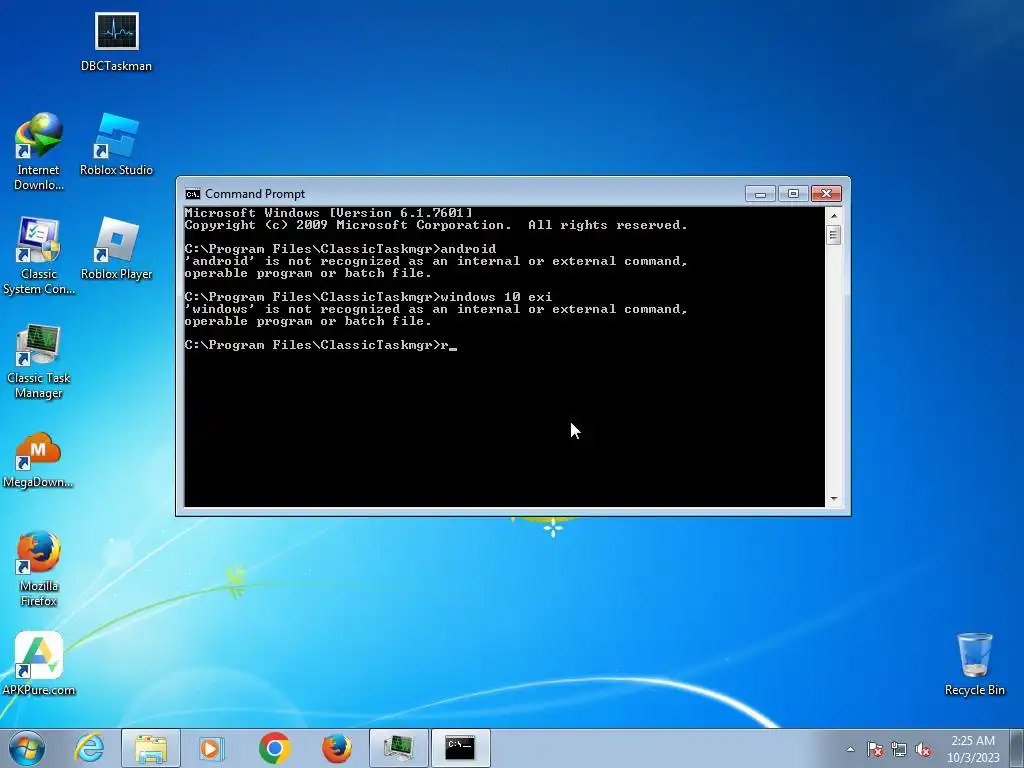Minimize the Command Prompt window
Screen dimensions: 1024x768
pos(760,193)
